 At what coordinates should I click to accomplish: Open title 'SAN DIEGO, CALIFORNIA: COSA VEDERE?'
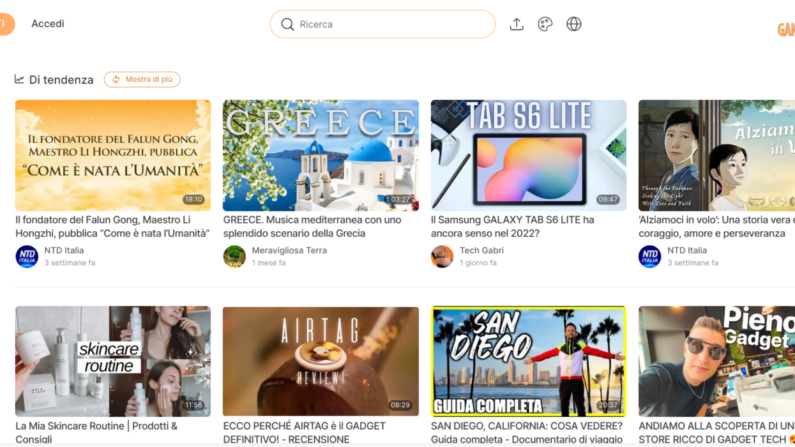click(x=527, y=426)
